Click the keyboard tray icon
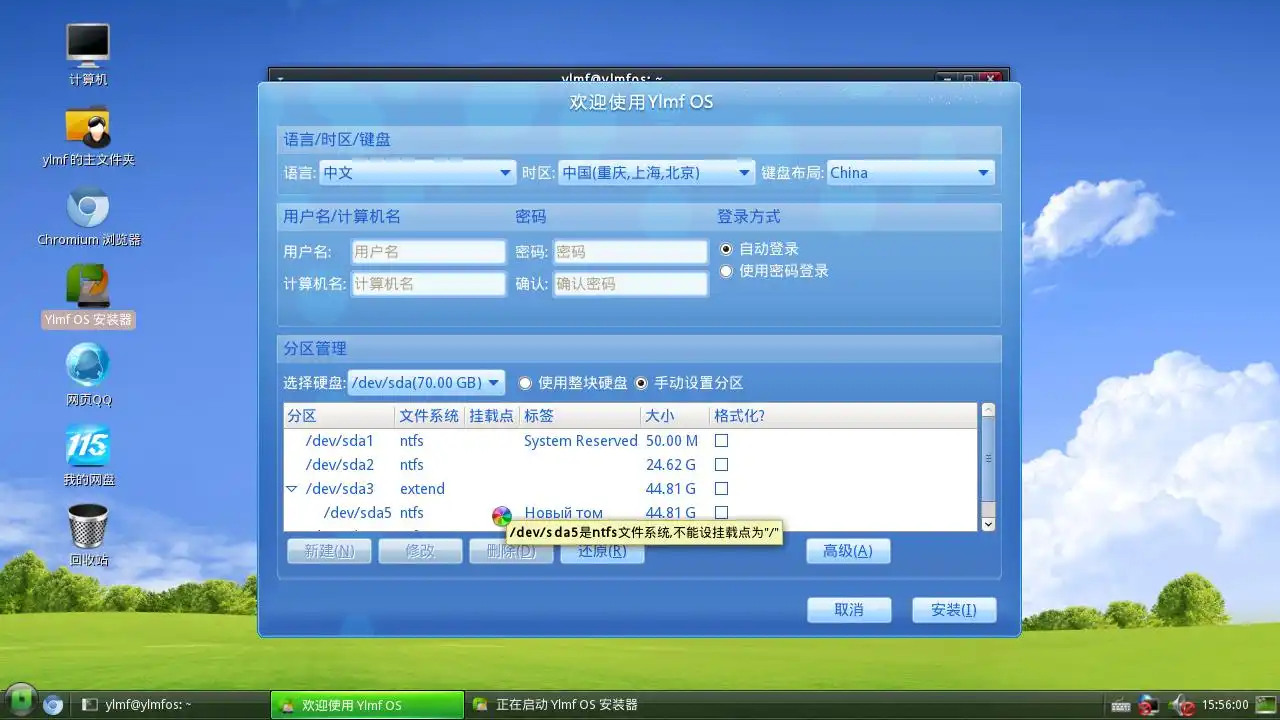Image resolution: width=1280 pixels, height=720 pixels. click(1120, 705)
